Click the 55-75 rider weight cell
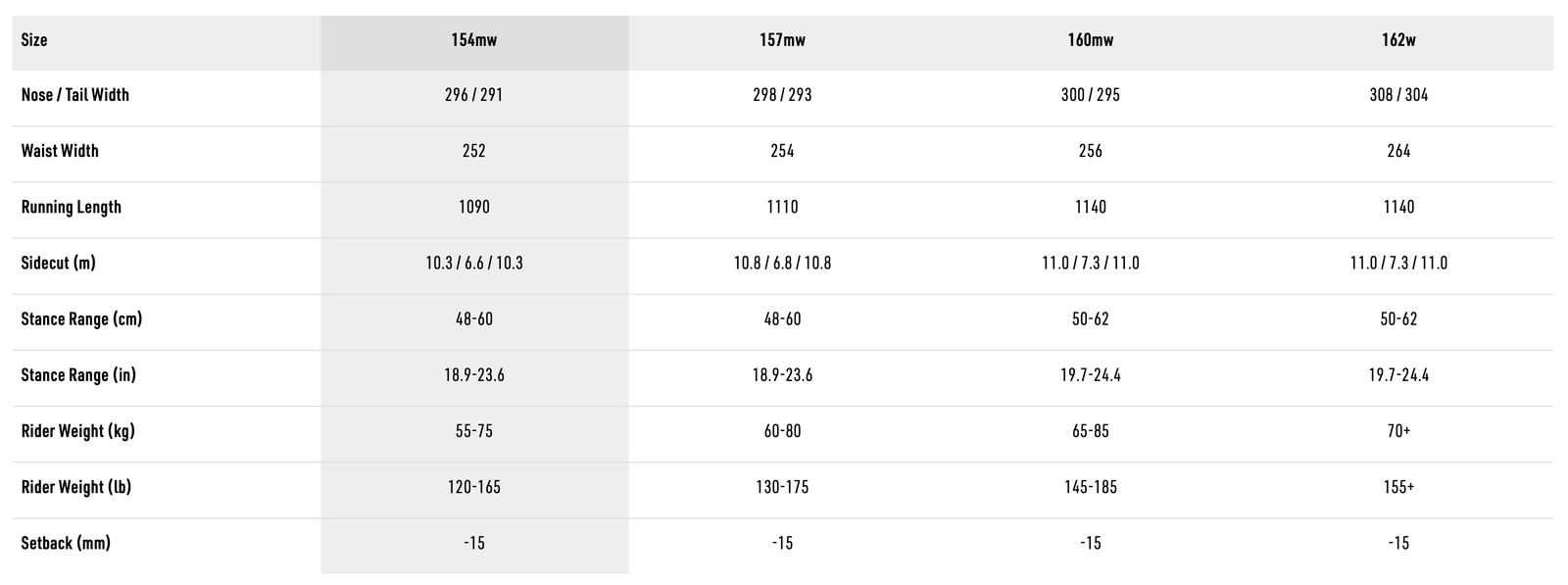The width and height of the screenshot is (1568, 585). pos(474,431)
